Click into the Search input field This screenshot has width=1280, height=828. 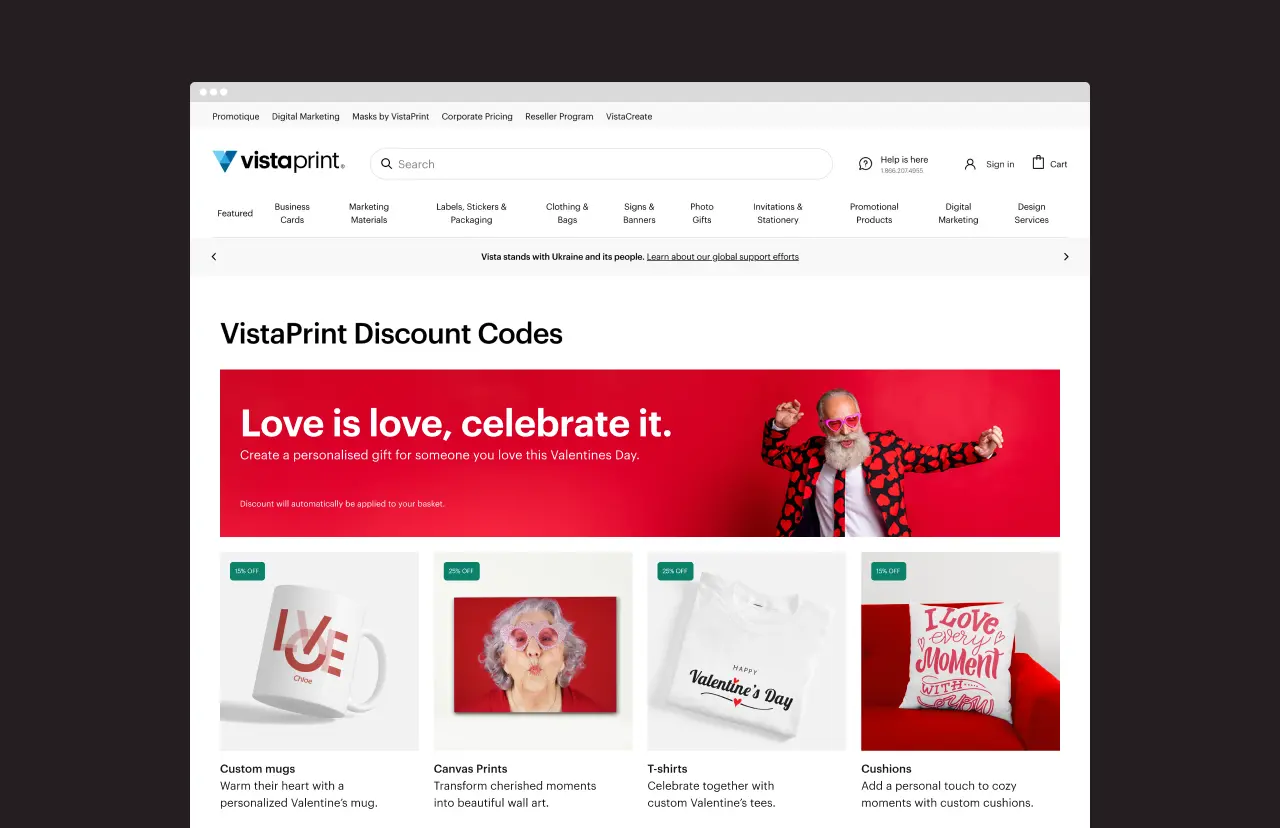click(x=601, y=164)
